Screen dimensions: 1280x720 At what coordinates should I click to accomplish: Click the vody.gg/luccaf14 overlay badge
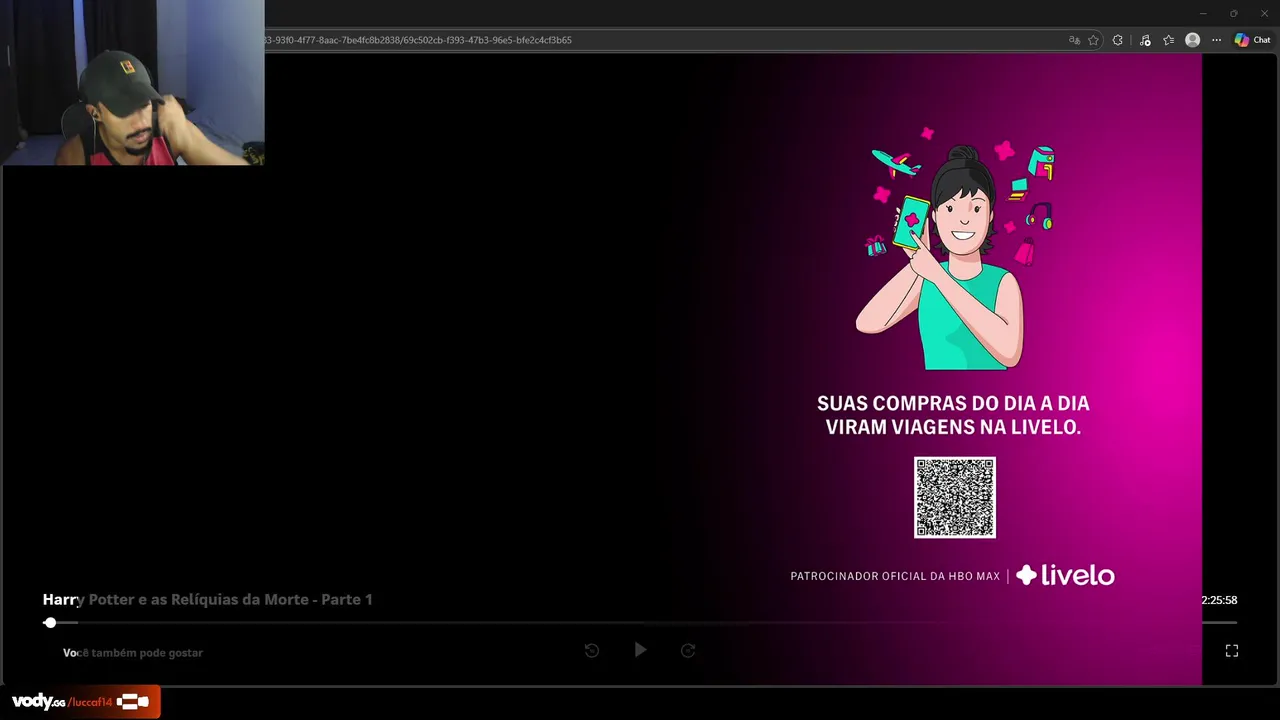tap(80, 702)
